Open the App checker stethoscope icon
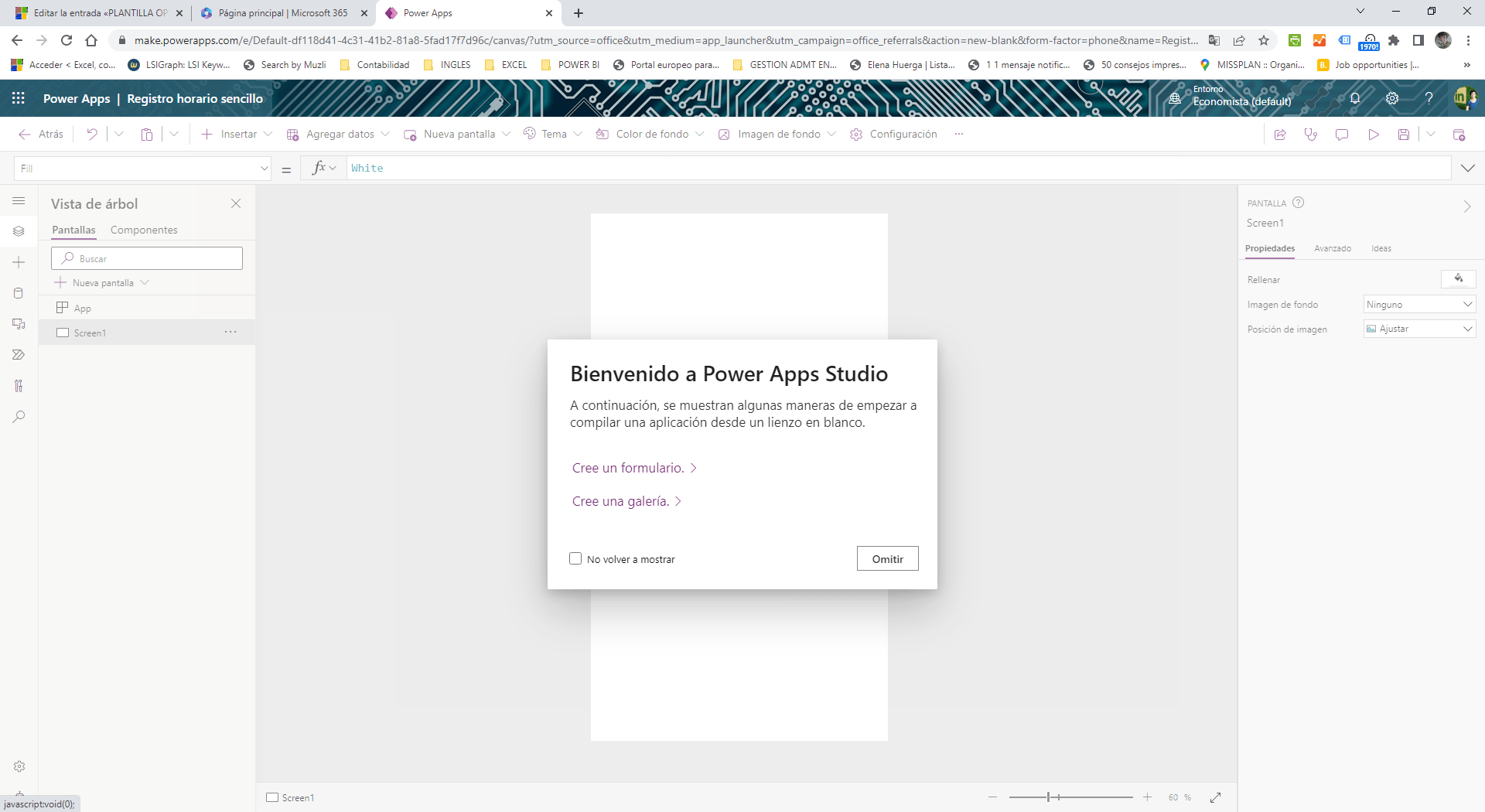Screen dimensions: 1485x812 [1311, 135]
